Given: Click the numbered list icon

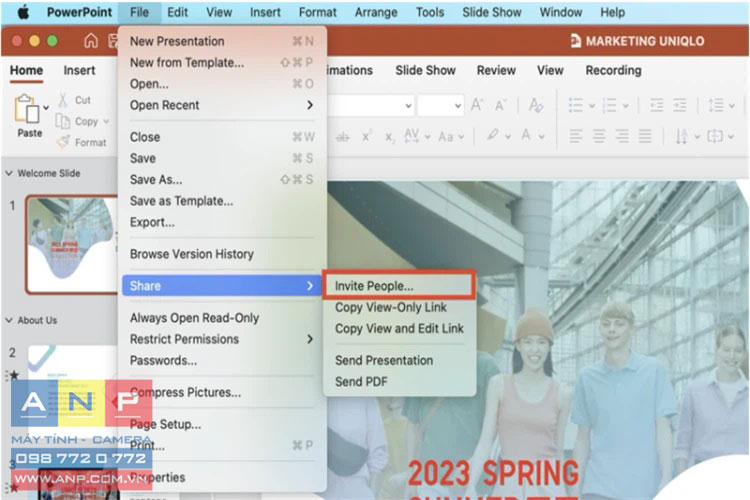Looking at the screenshot, I should 609,105.
